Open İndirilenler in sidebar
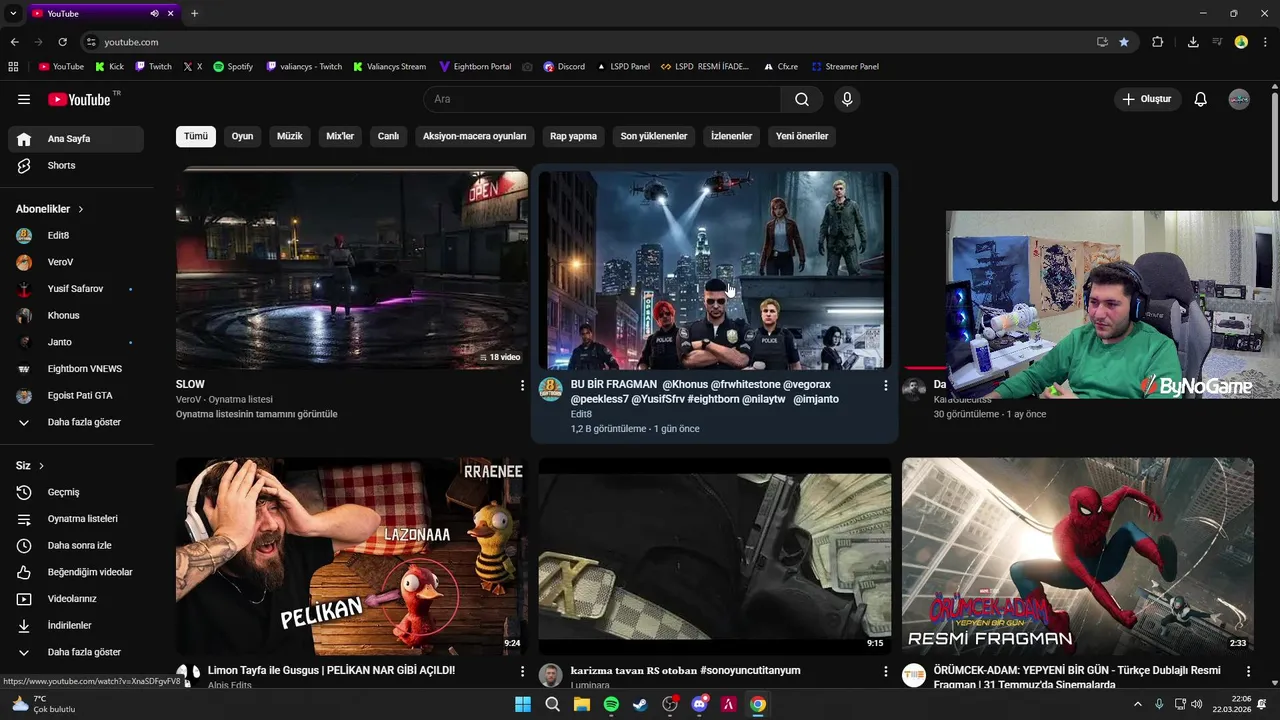This screenshot has height=720, width=1280. 76,625
